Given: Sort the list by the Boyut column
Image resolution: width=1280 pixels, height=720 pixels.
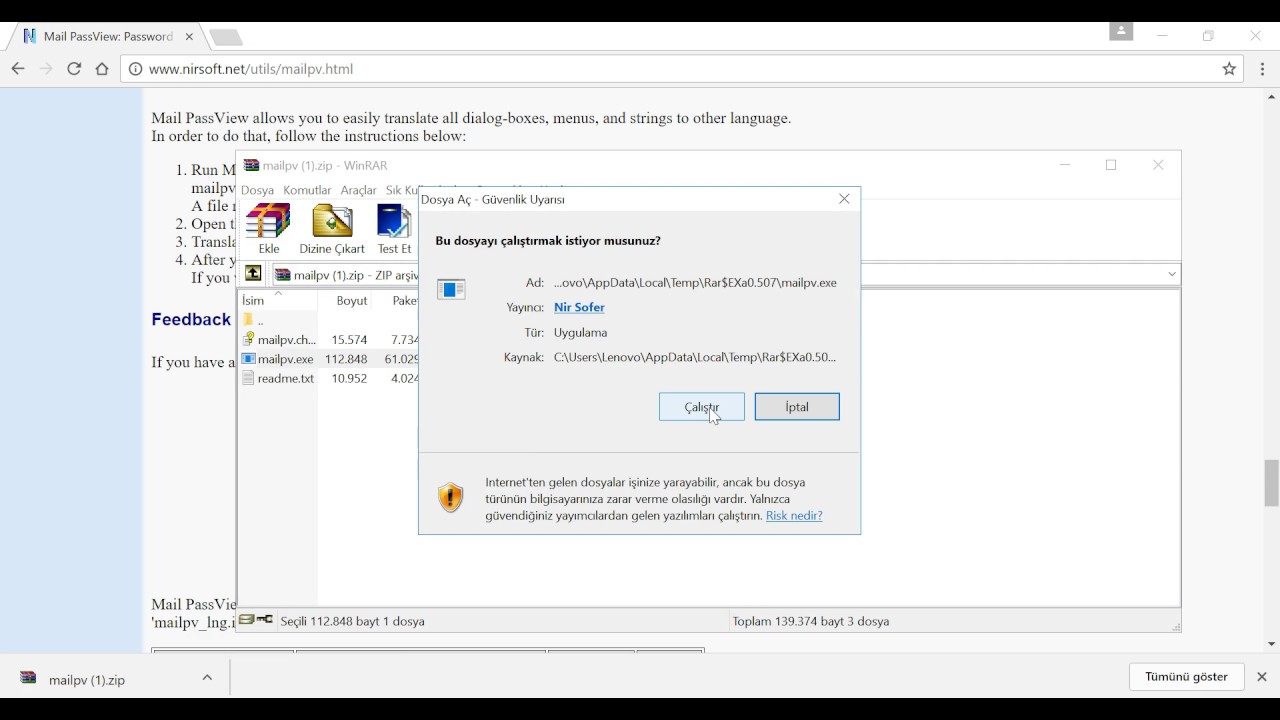Looking at the screenshot, I should pyautogui.click(x=352, y=300).
